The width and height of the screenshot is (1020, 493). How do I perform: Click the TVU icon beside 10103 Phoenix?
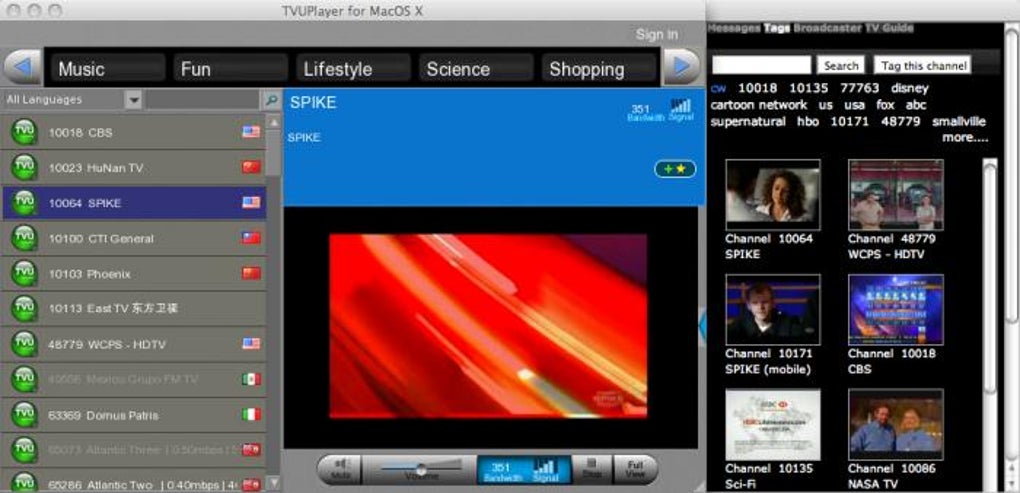tap(25, 273)
